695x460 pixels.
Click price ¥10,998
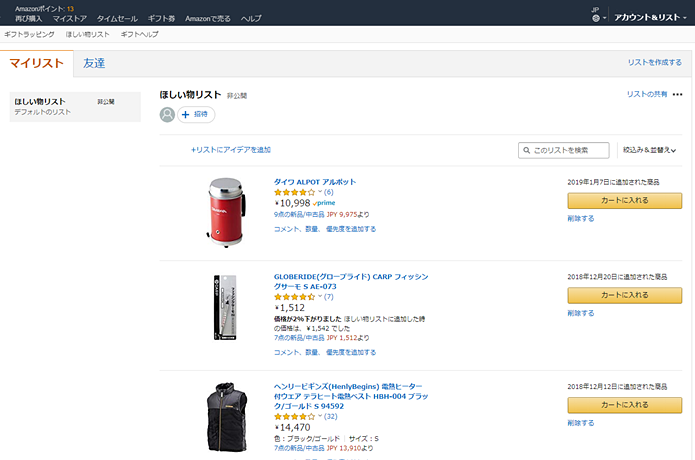293,203
